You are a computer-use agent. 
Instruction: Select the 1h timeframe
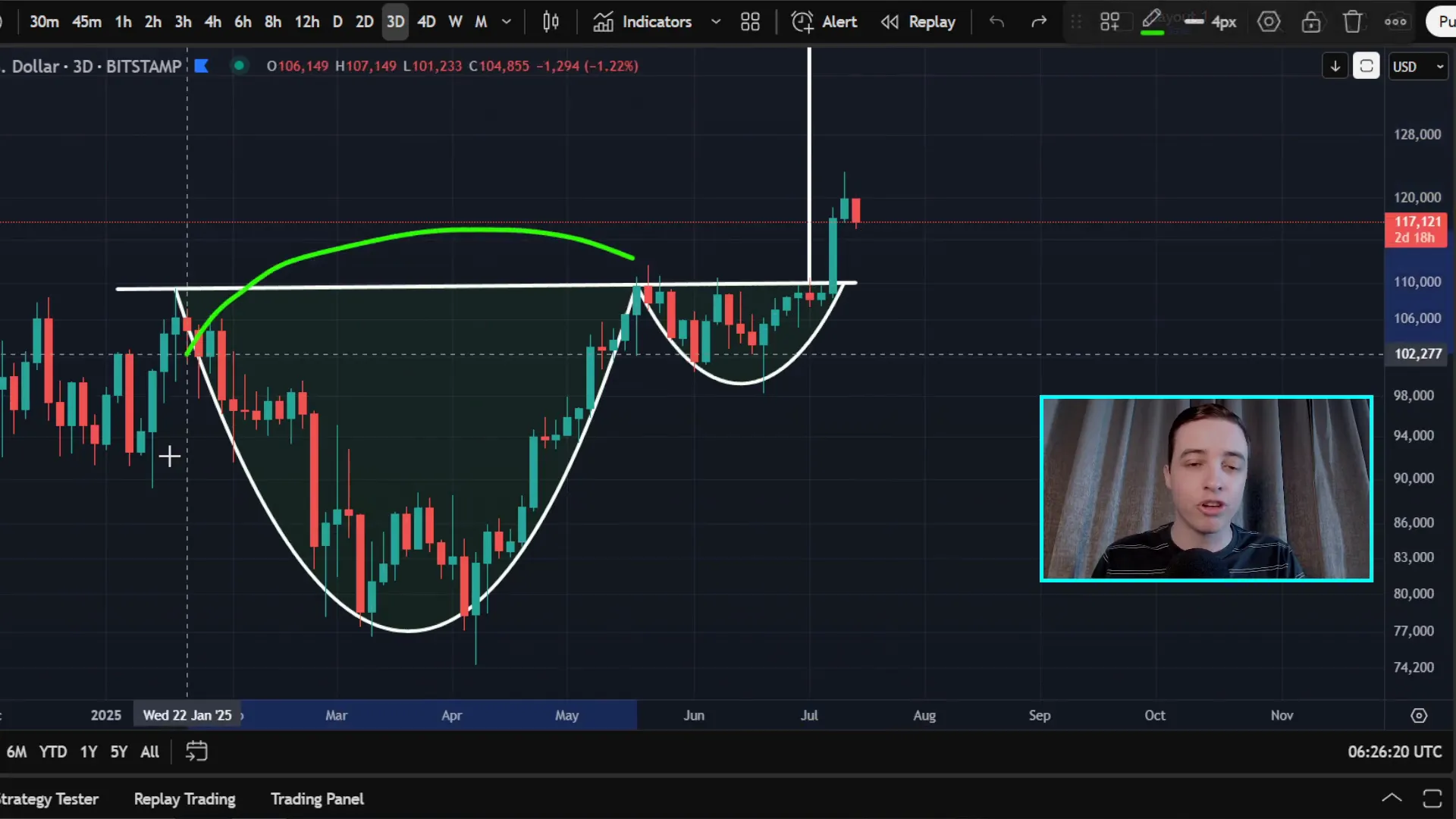tap(124, 22)
